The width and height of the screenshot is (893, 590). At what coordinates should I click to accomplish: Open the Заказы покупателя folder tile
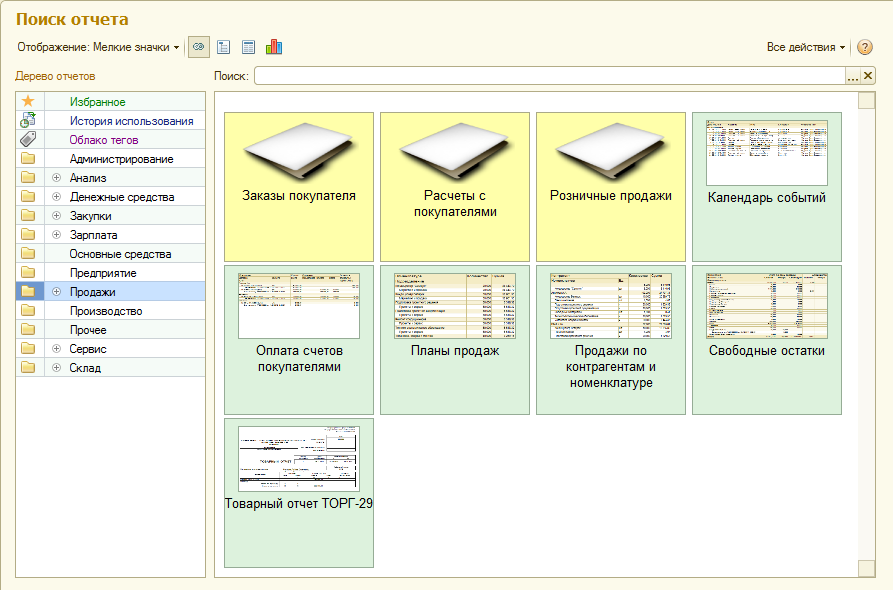click(x=299, y=186)
